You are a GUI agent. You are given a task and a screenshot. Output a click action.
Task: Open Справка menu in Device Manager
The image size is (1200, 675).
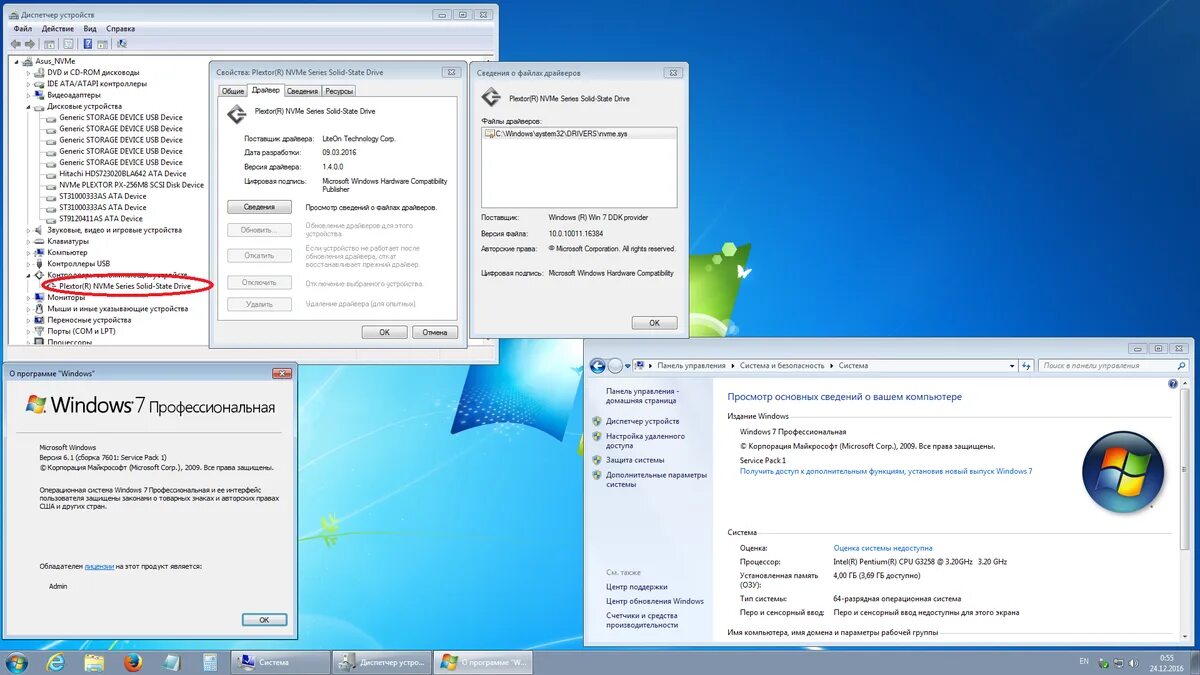120,29
